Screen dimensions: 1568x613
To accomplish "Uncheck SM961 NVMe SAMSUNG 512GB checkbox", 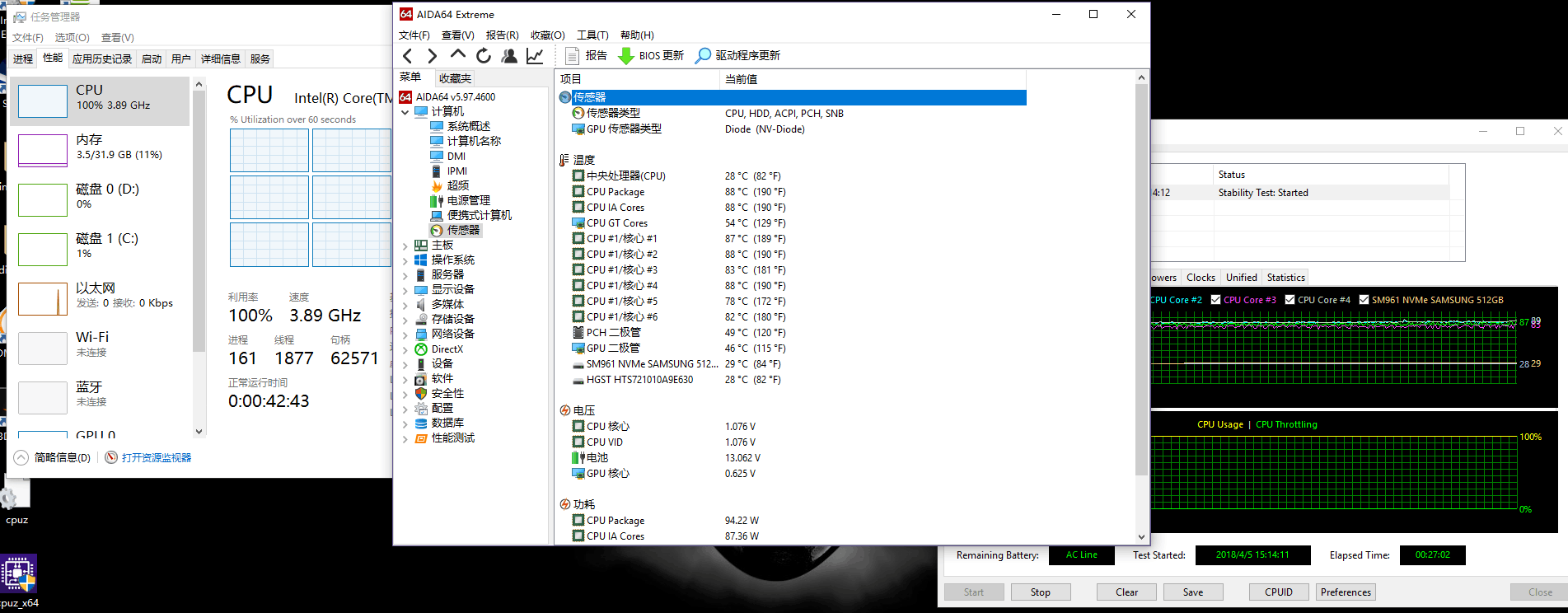I will click(x=1364, y=300).
